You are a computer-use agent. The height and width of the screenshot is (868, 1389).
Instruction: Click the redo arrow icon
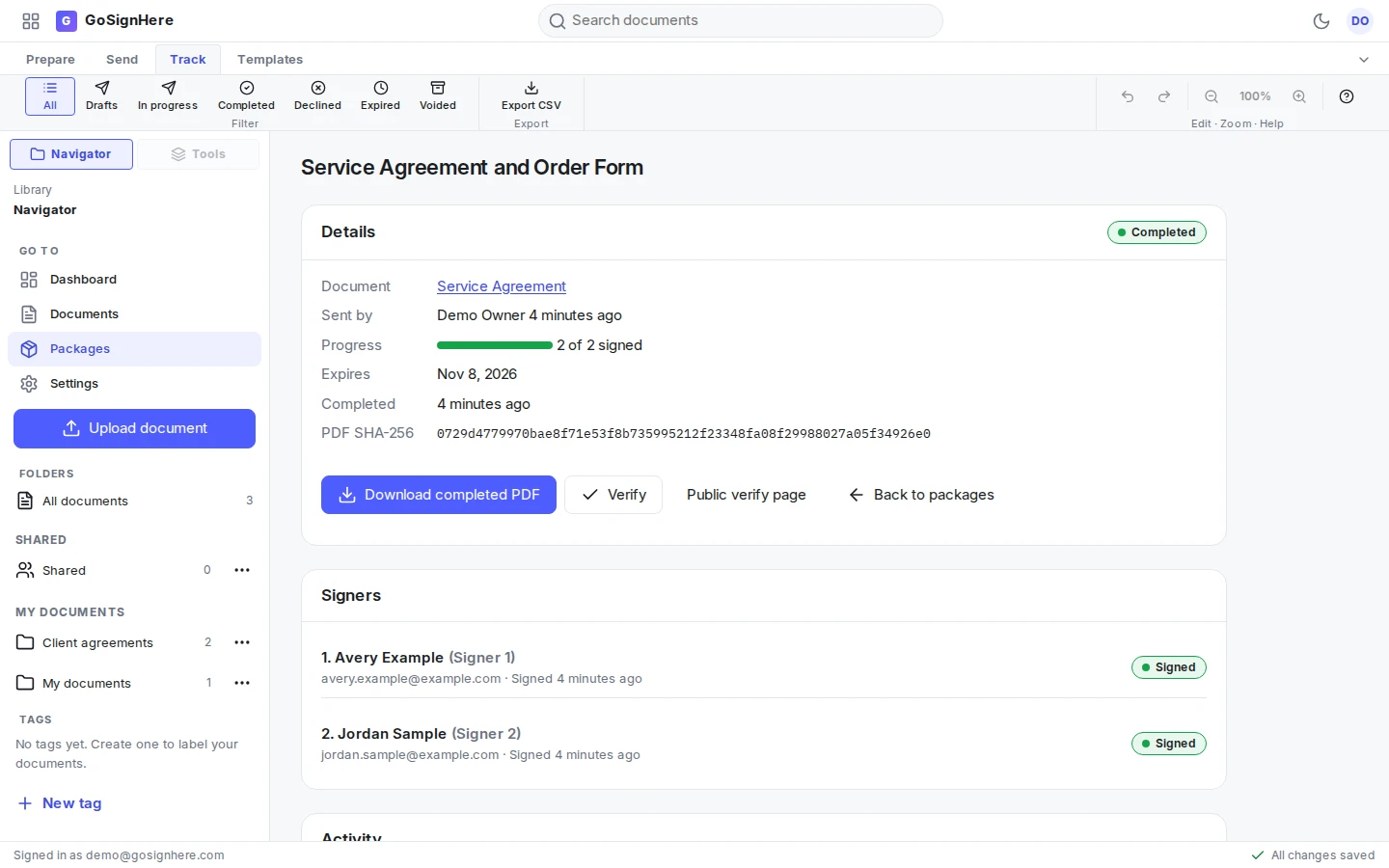1164,96
